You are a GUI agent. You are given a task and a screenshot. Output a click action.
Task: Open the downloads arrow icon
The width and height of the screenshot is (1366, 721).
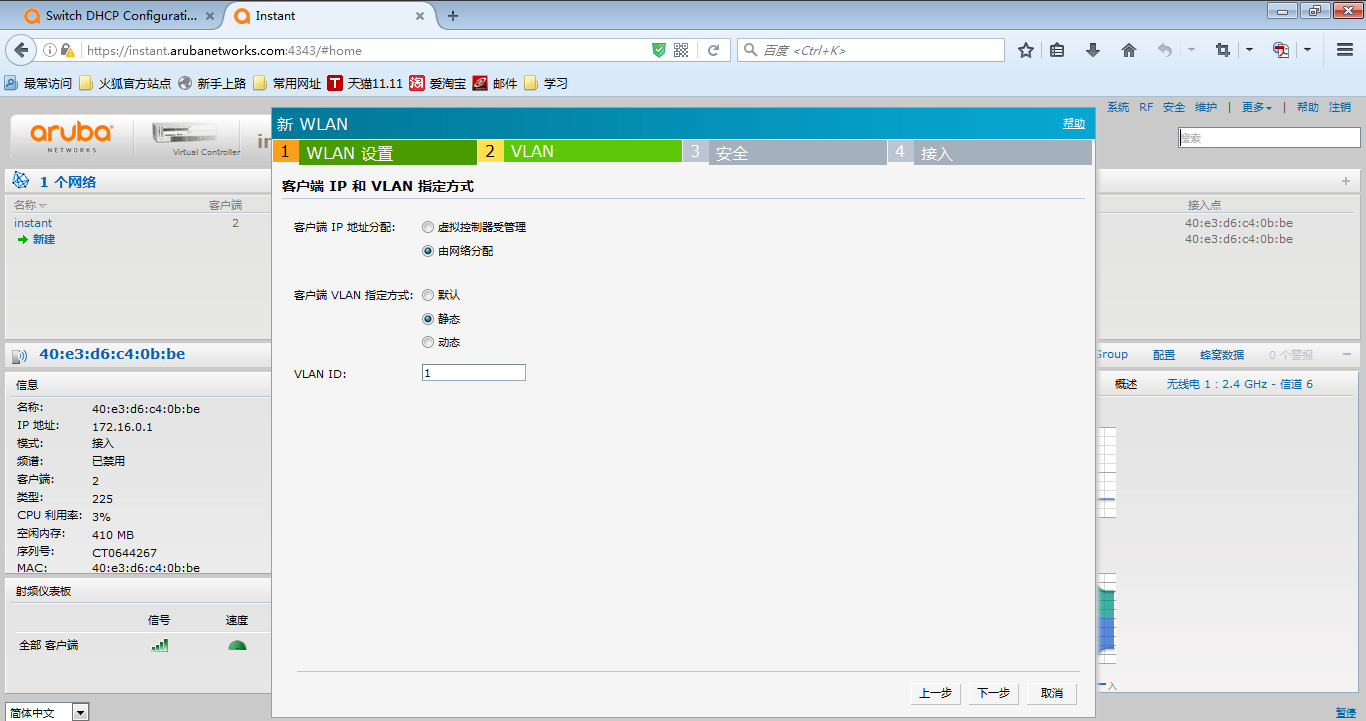click(1093, 50)
